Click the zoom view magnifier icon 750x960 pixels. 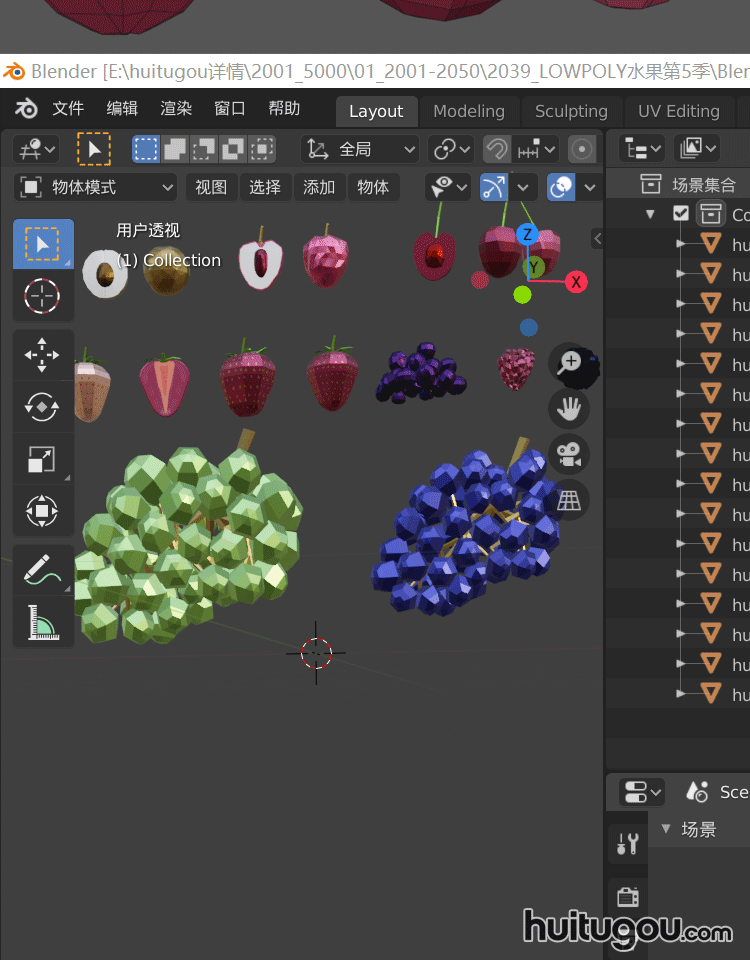click(570, 362)
